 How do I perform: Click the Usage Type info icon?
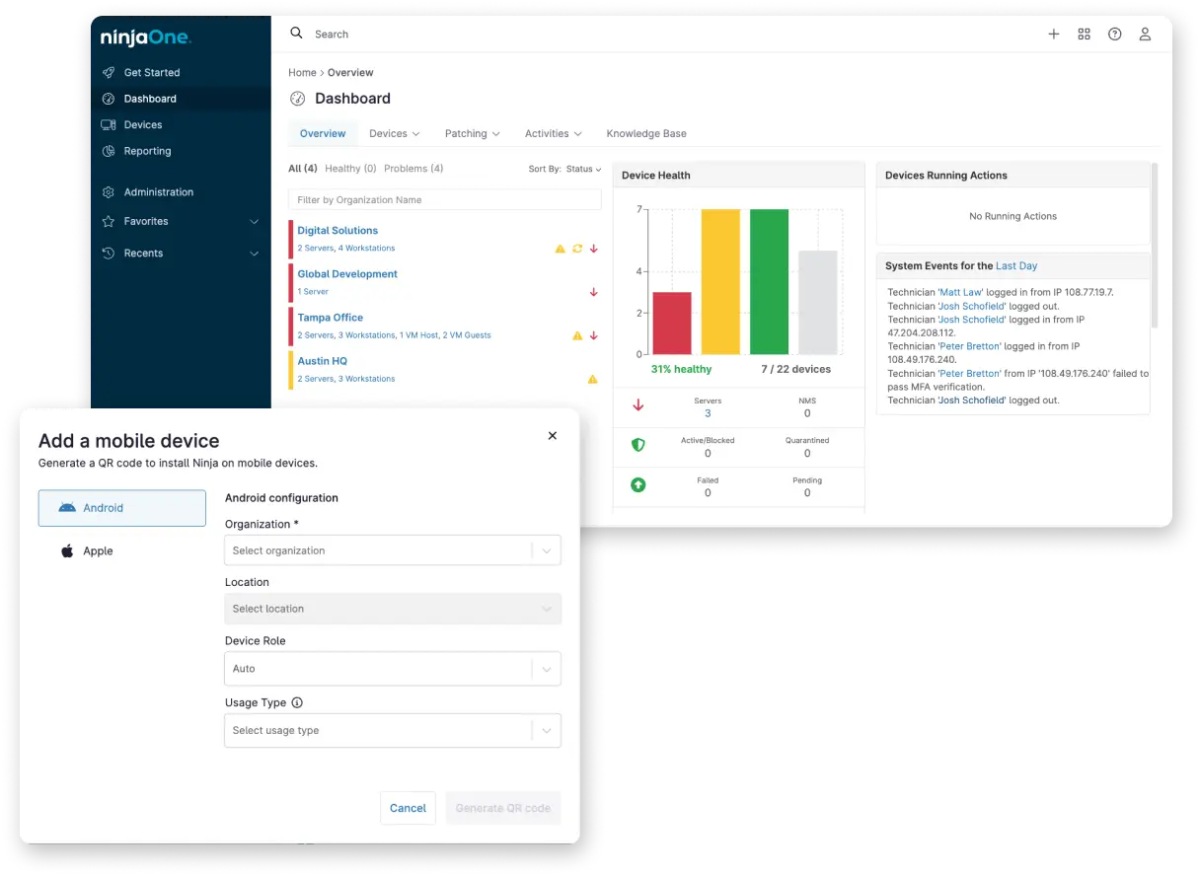[297, 703]
